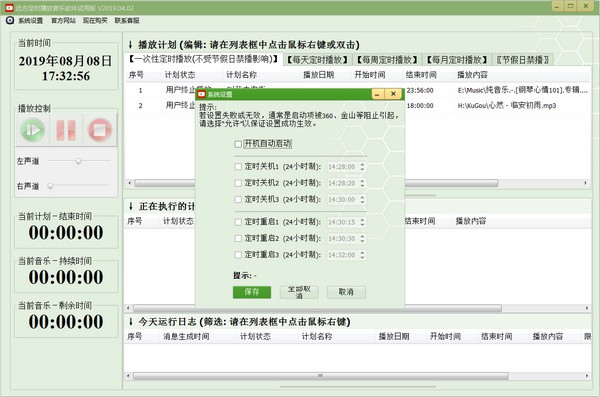Click the green 保存 button
600x397 pixels.
(x=252, y=292)
